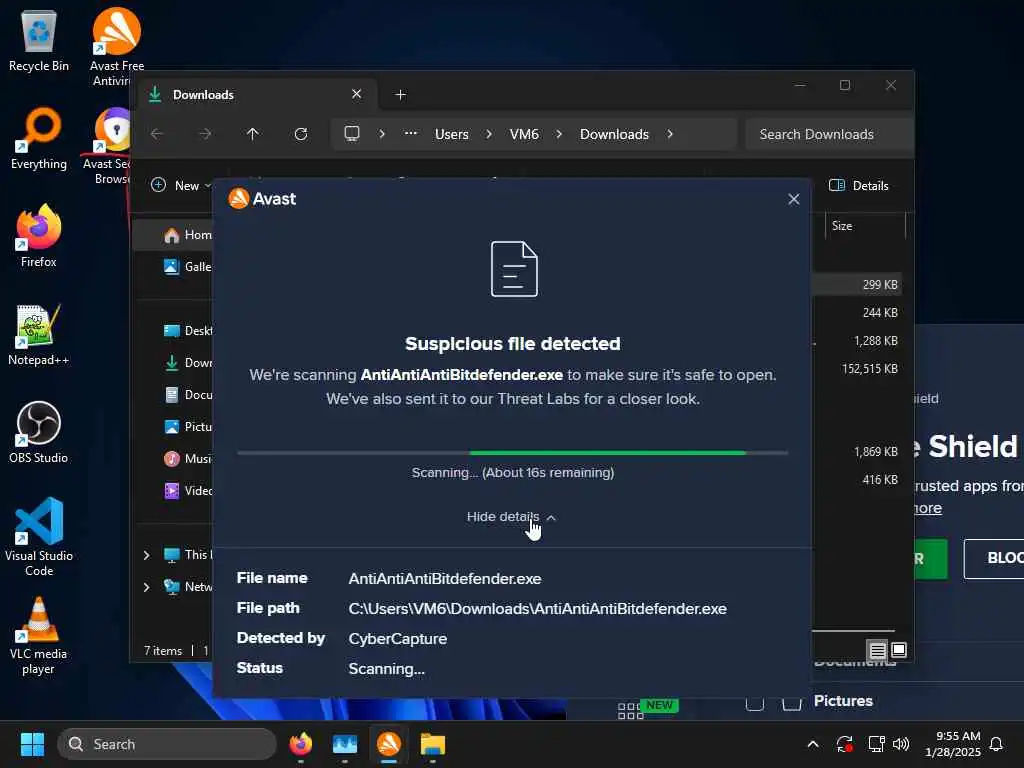Open VLC media player desktop shortcut
Screen dimensions: 1024x768
coord(39,635)
